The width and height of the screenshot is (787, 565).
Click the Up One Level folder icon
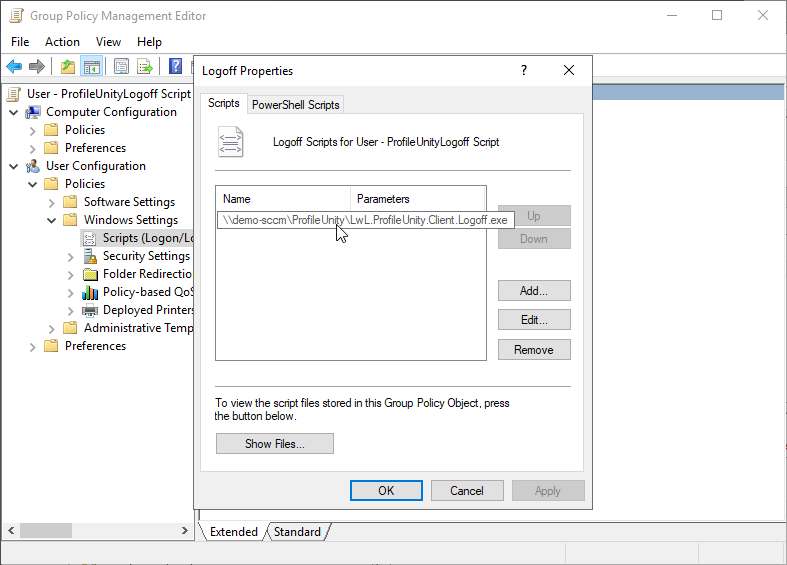click(68, 66)
